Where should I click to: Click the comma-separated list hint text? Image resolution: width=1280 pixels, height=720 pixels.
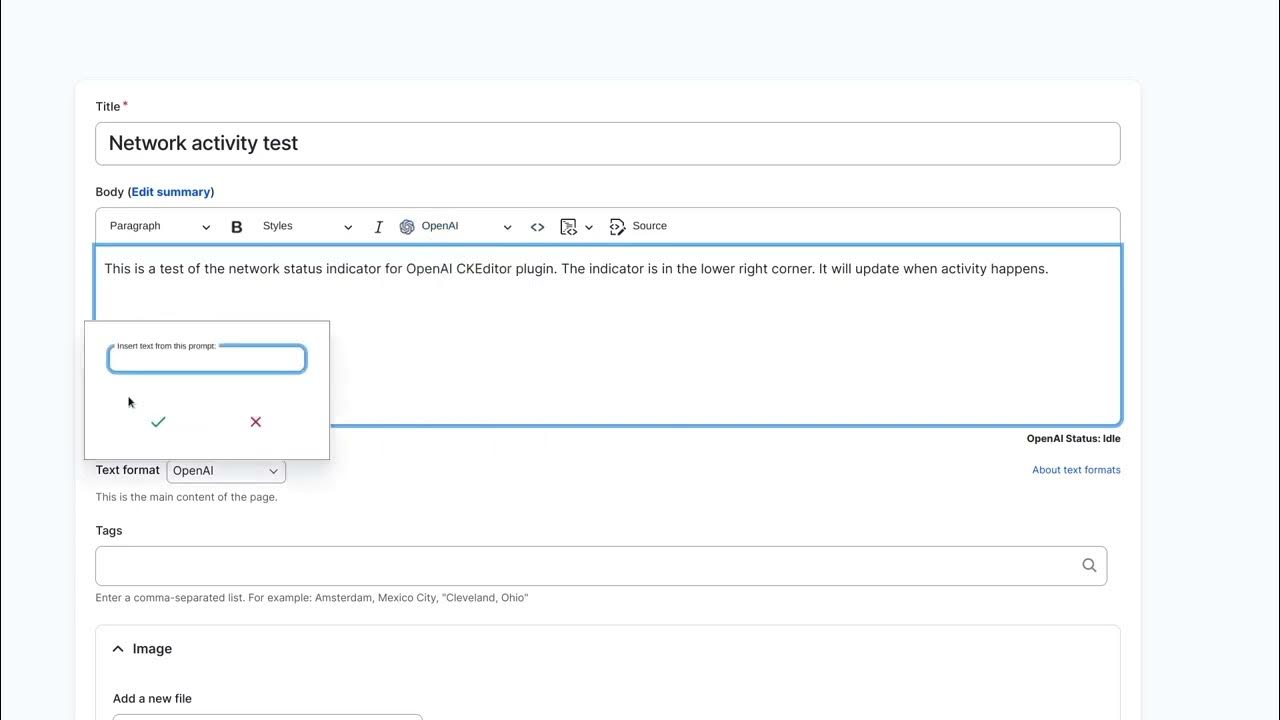(312, 598)
